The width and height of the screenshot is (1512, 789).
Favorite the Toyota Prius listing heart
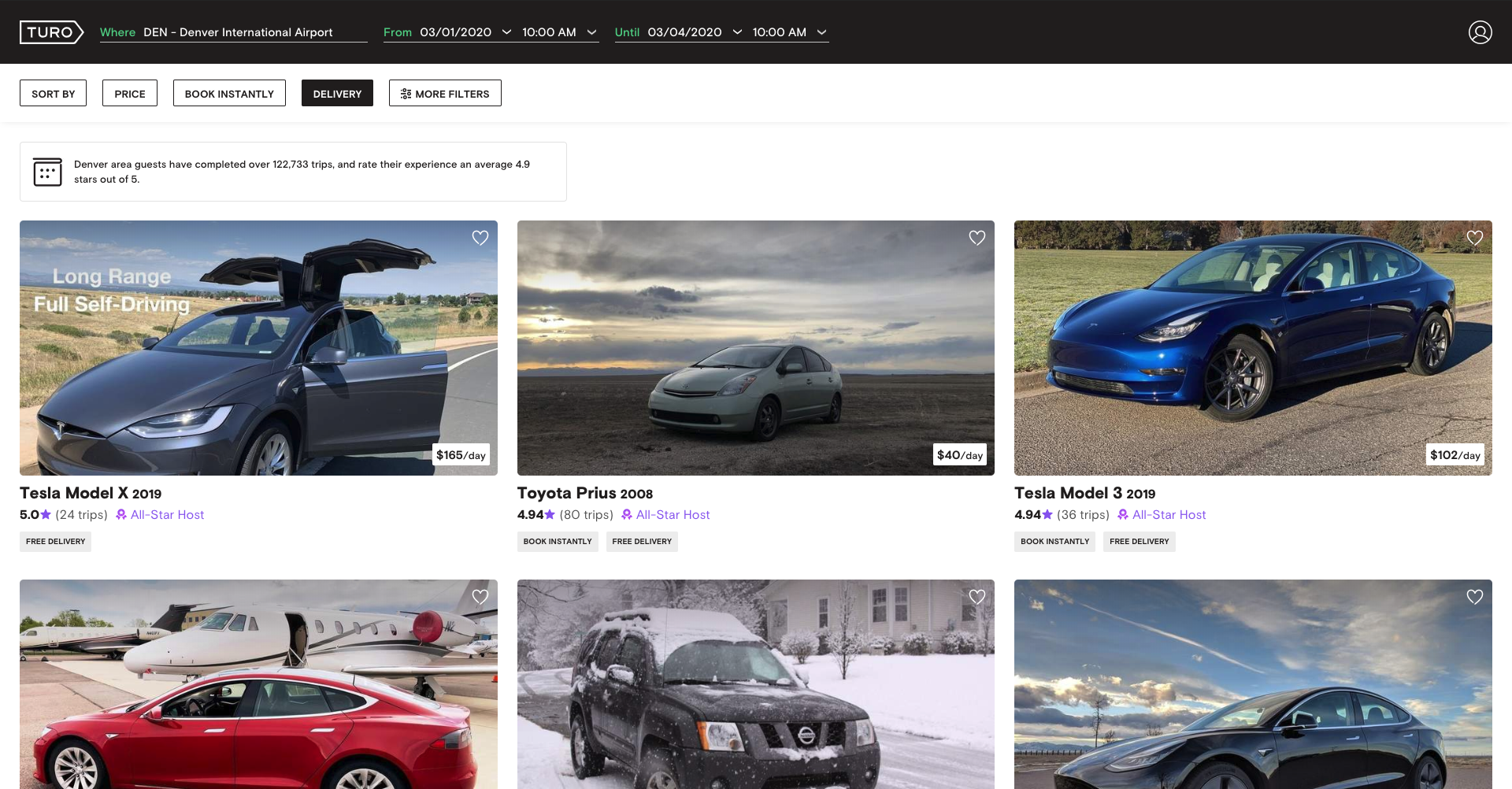click(x=976, y=238)
